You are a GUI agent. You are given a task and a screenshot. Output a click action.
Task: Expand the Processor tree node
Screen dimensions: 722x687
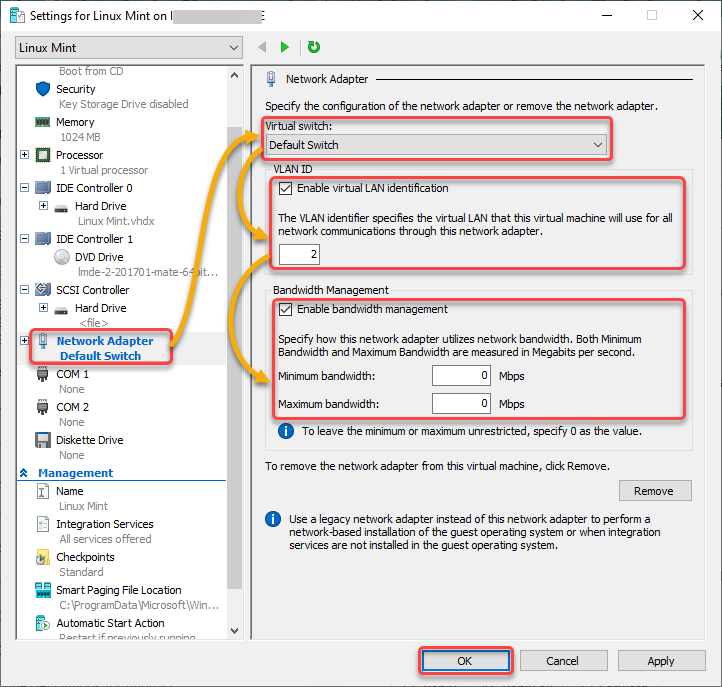tap(24, 155)
